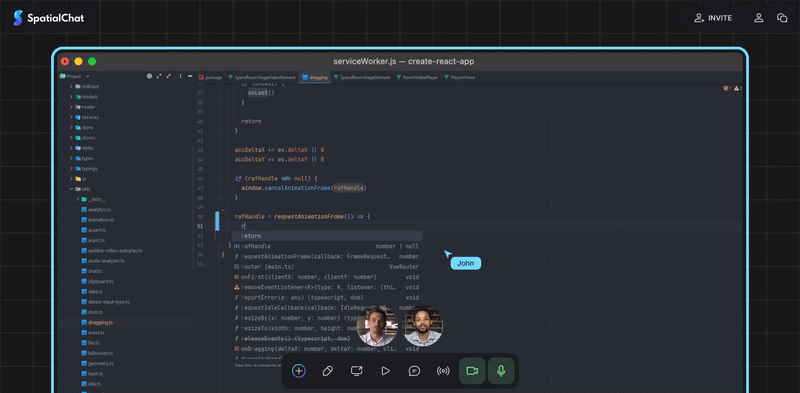Choose removeEventListener completion suggestion

[x=327, y=287]
